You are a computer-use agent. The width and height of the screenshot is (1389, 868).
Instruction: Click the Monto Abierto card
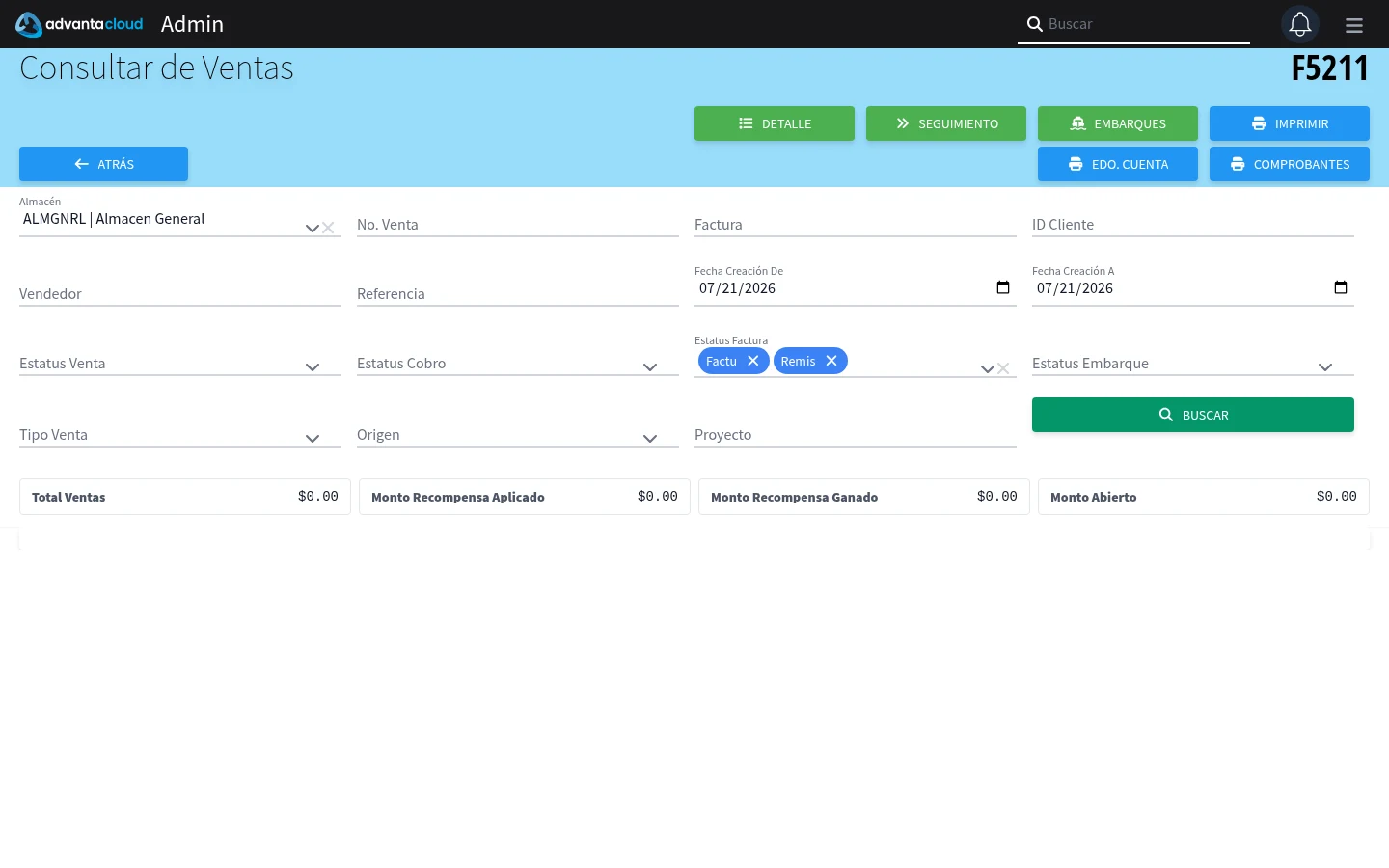1204,497
